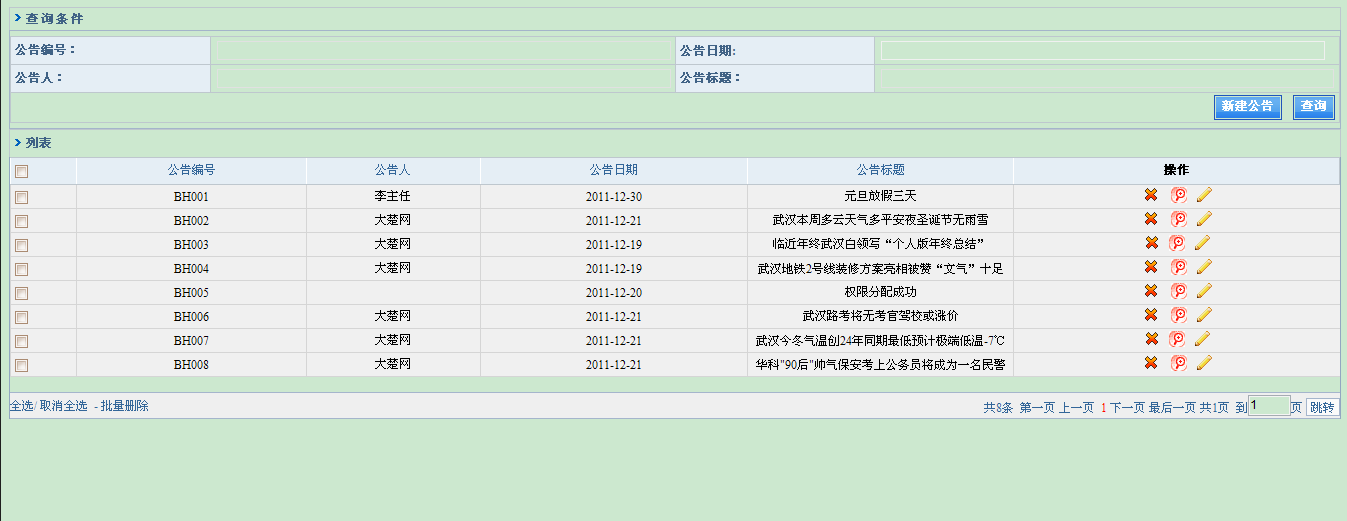The image size is (1347, 521).
Task: Click the page number input box
Action: coord(1269,405)
